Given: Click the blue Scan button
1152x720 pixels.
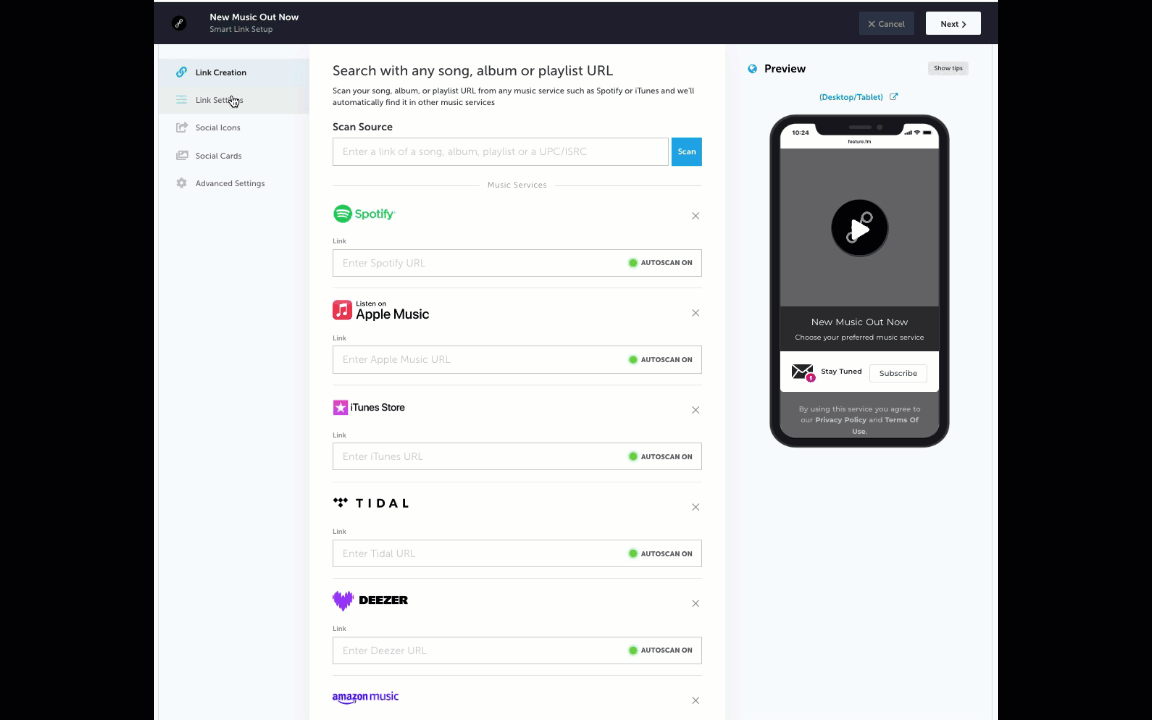Looking at the screenshot, I should pos(686,151).
